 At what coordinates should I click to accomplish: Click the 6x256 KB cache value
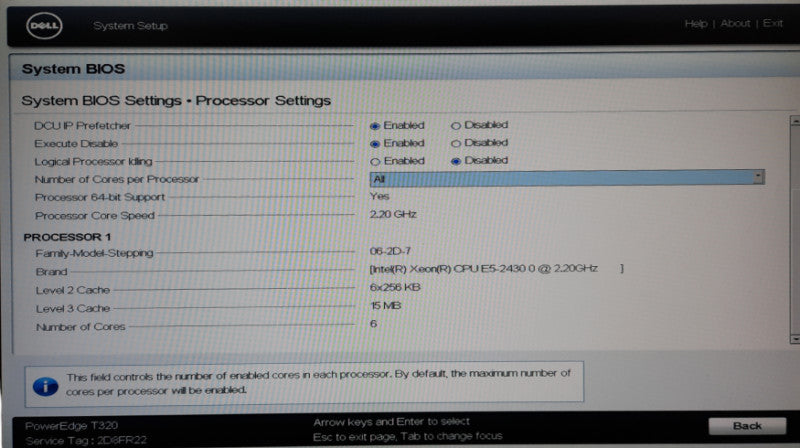tap(395, 287)
